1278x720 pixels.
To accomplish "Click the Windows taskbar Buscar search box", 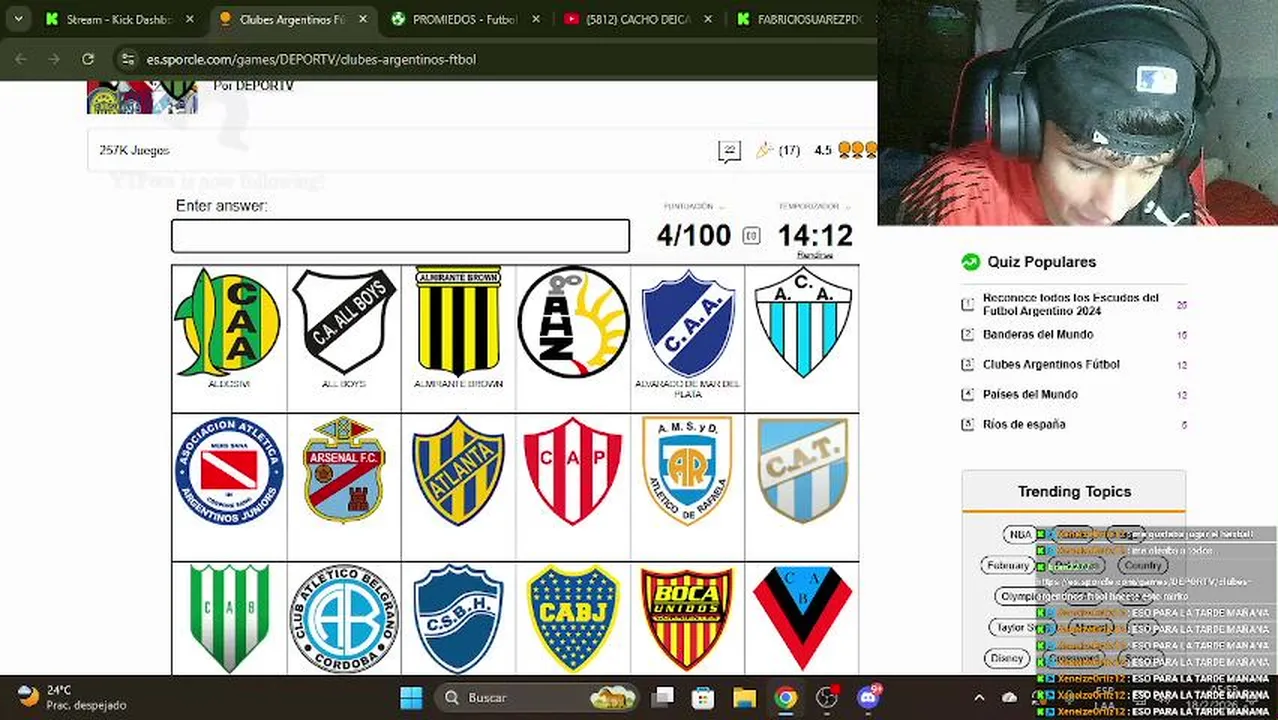I will pos(539,697).
